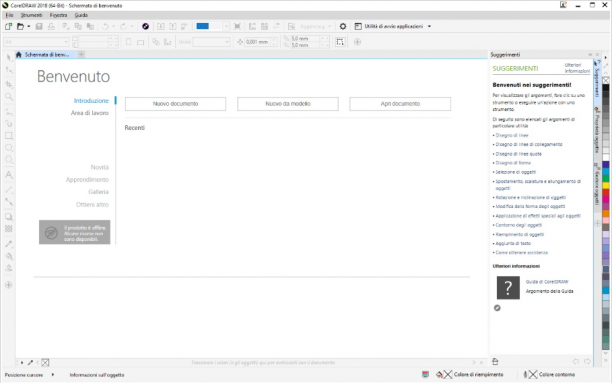Open the Finestra menu
This screenshot has height=383, width=612.
pos(59,15)
